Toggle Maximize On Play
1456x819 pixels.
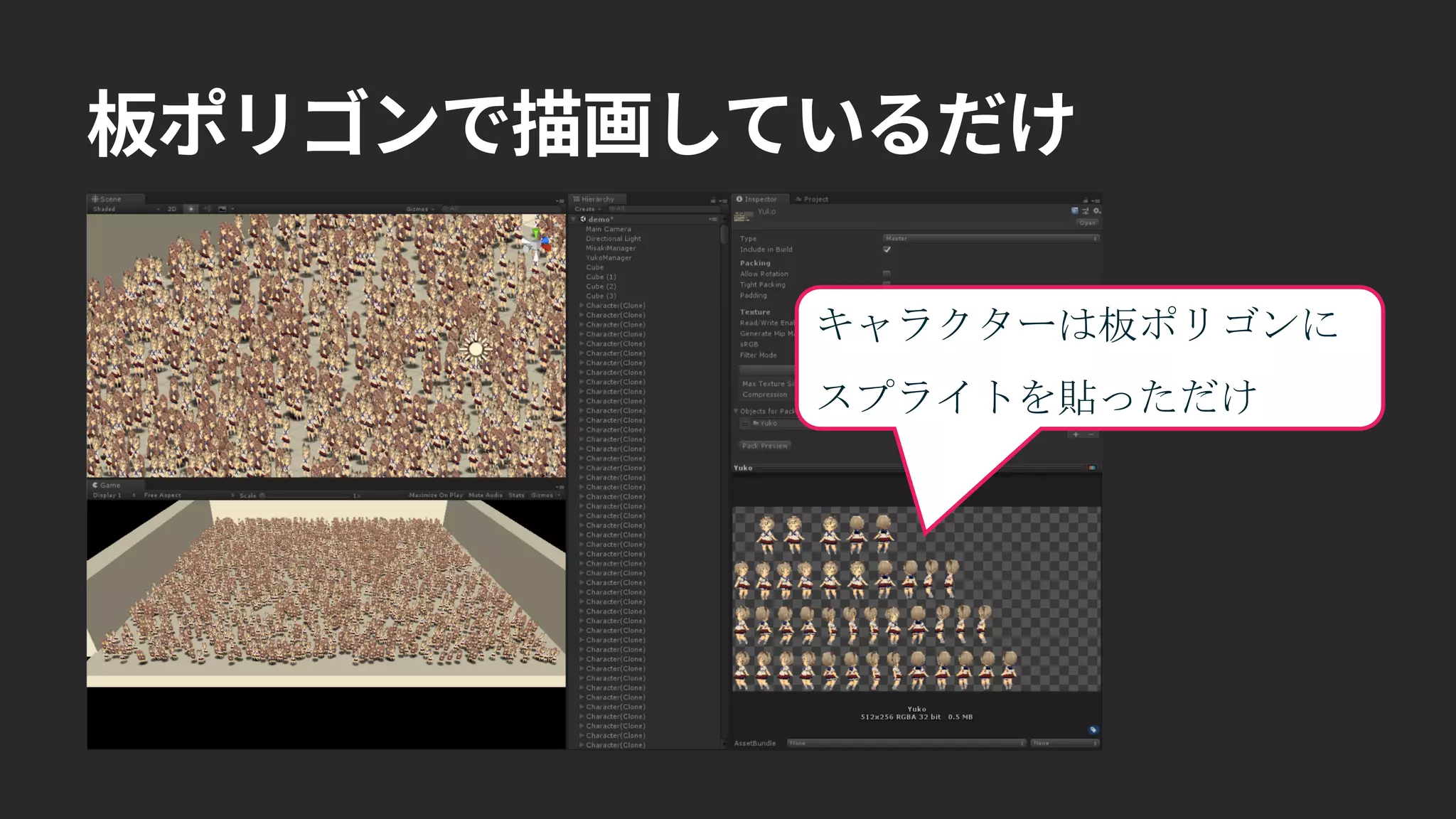point(435,496)
